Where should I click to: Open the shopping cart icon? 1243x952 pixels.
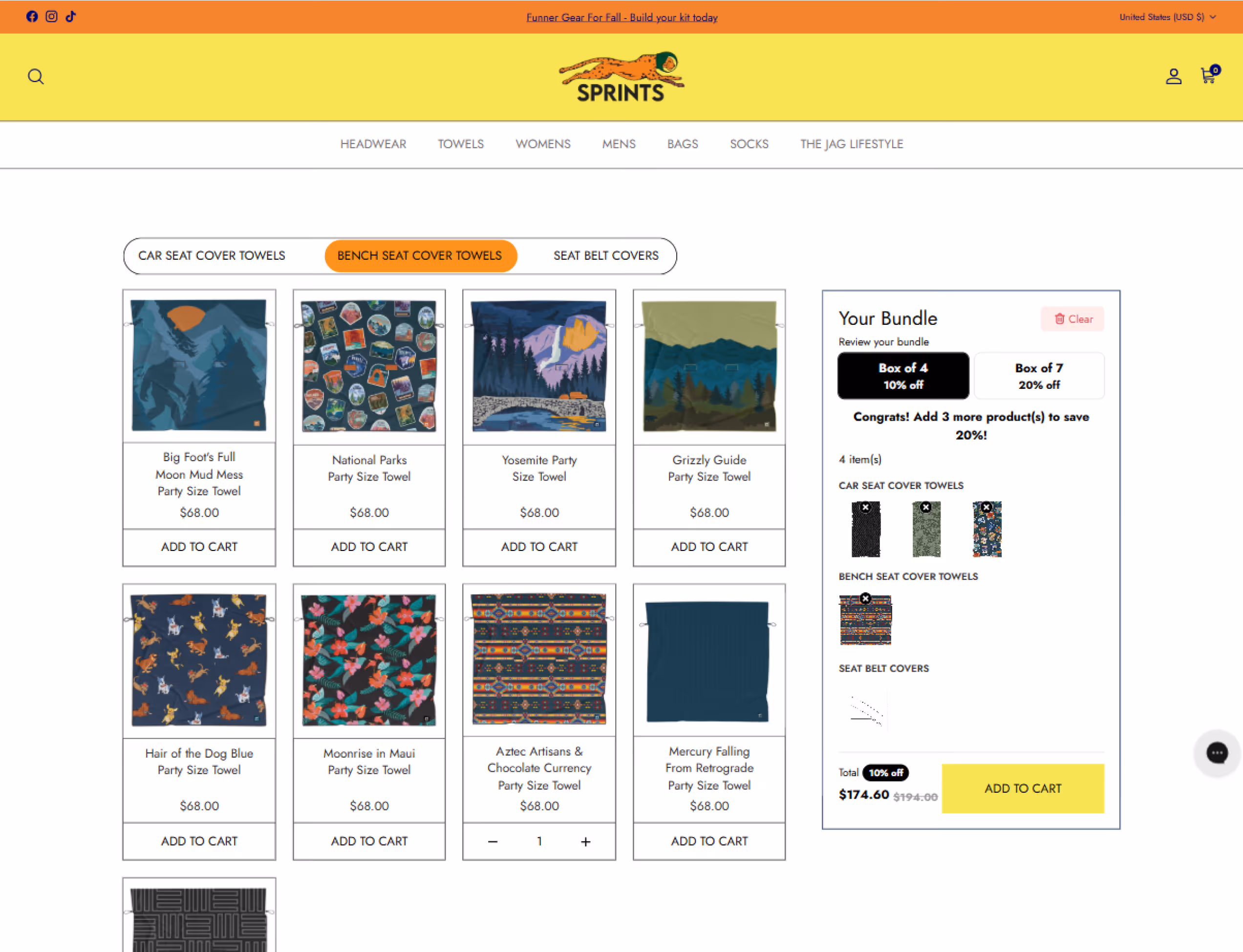tap(1208, 75)
